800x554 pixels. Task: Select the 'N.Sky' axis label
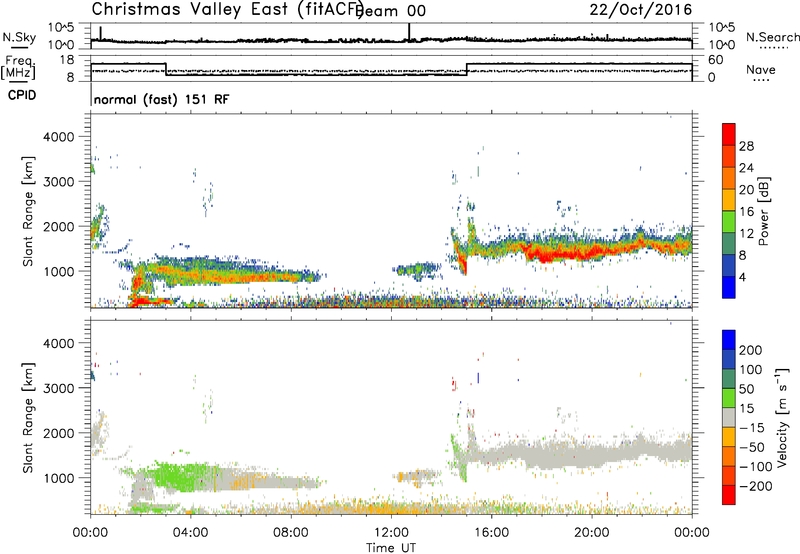19,37
